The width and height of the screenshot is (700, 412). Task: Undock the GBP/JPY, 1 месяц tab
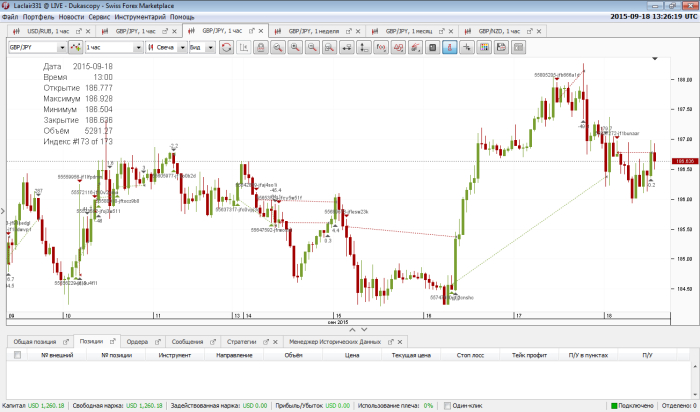(442, 31)
